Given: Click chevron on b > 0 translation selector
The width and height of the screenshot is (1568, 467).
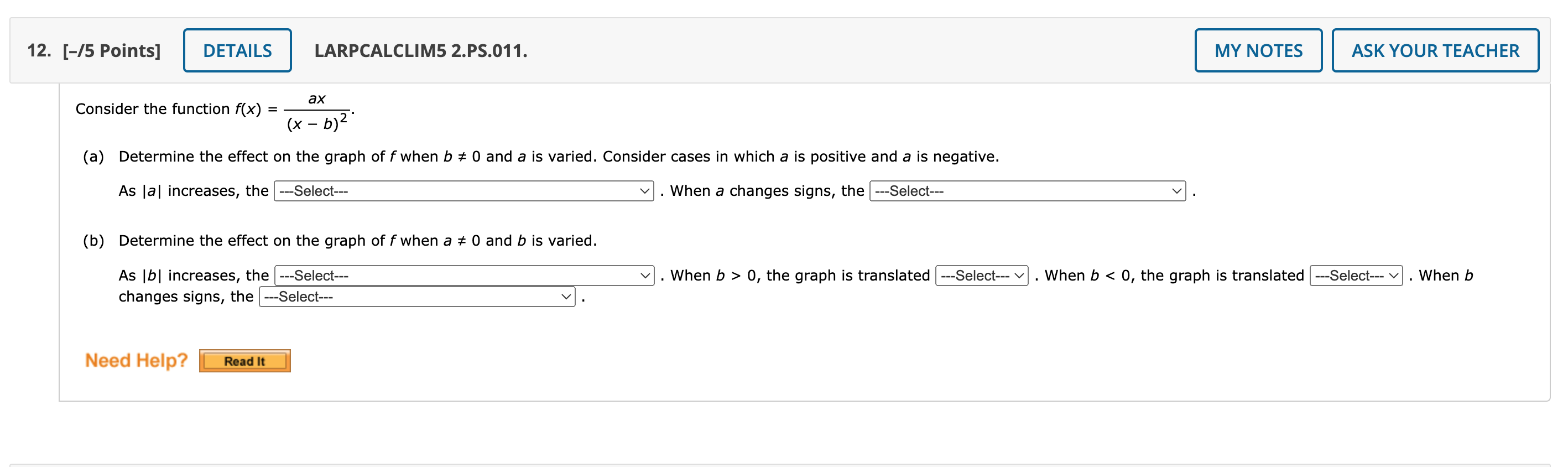Looking at the screenshot, I should [x=1018, y=275].
